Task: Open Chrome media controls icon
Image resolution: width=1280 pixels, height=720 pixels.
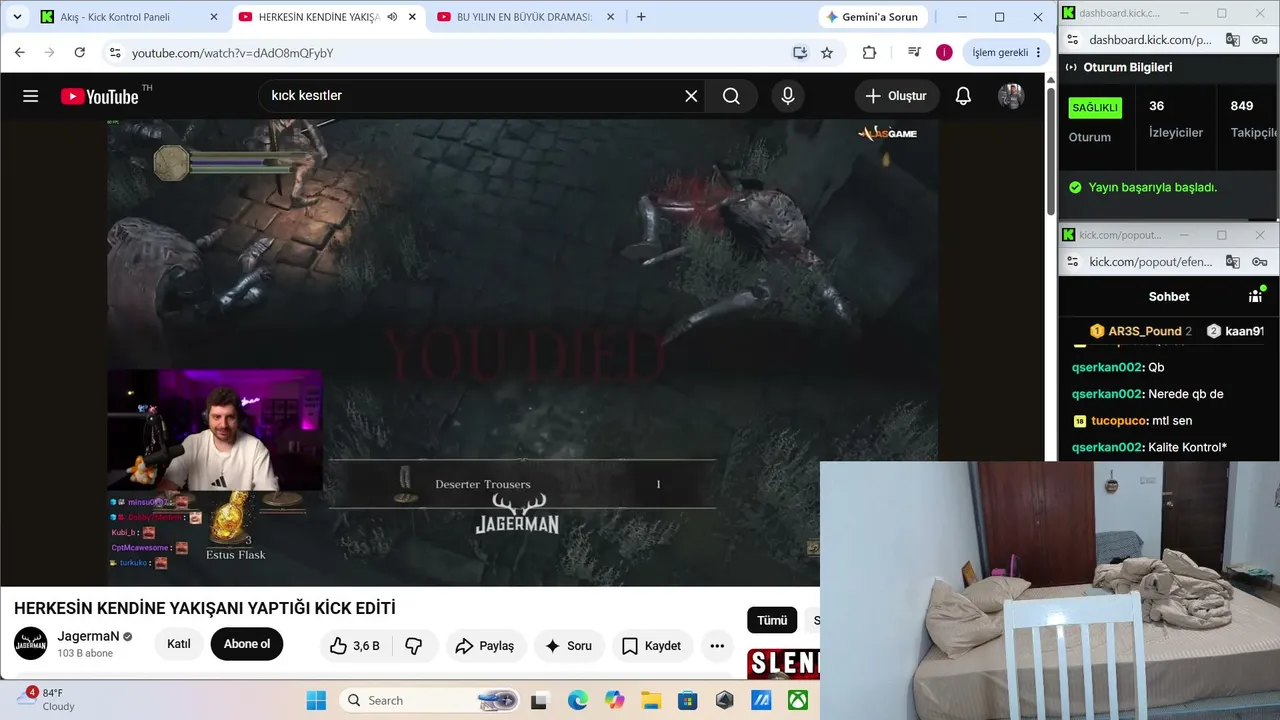Action: click(x=914, y=53)
